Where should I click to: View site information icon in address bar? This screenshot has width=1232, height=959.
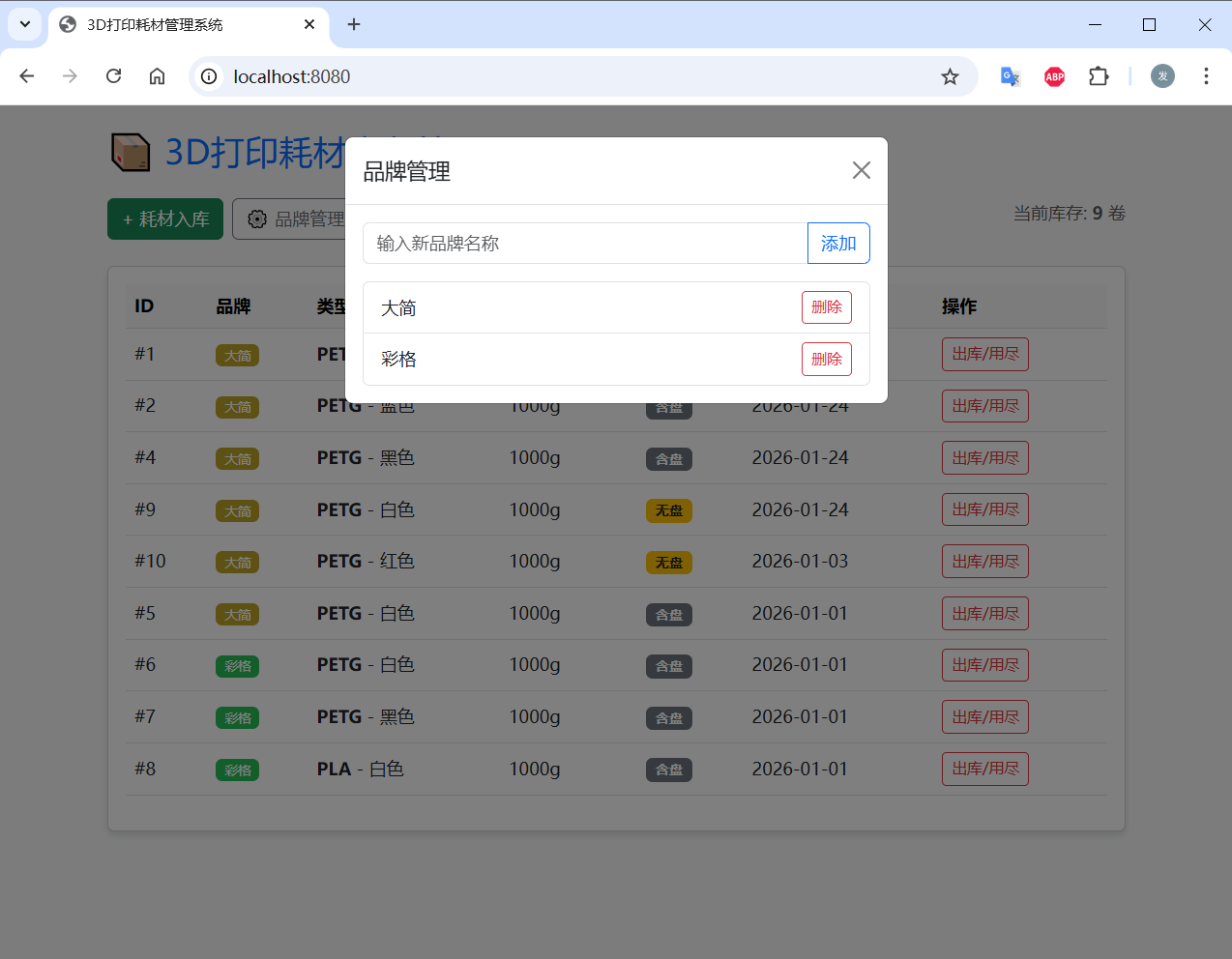(x=209, y=76)
